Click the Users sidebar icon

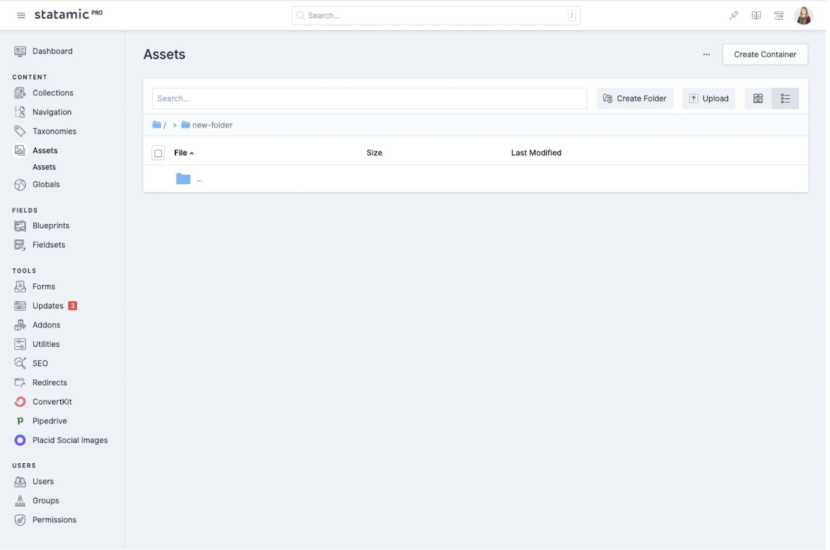[x=20, y=481]
